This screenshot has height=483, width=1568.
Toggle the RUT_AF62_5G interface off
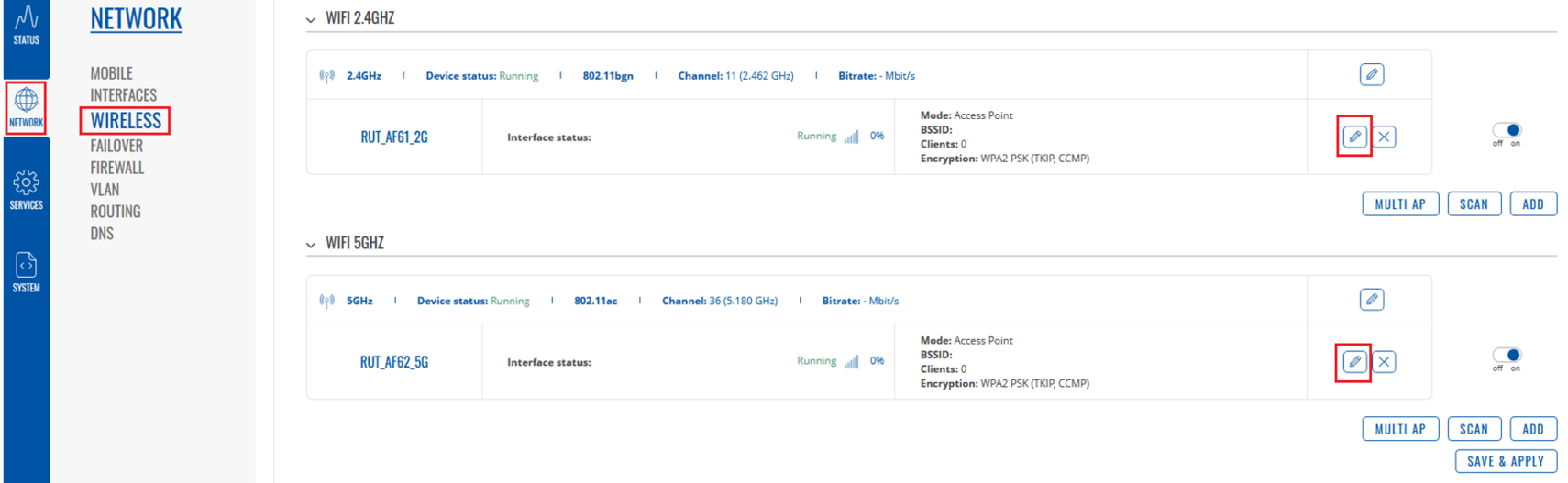coord(1506,355)
